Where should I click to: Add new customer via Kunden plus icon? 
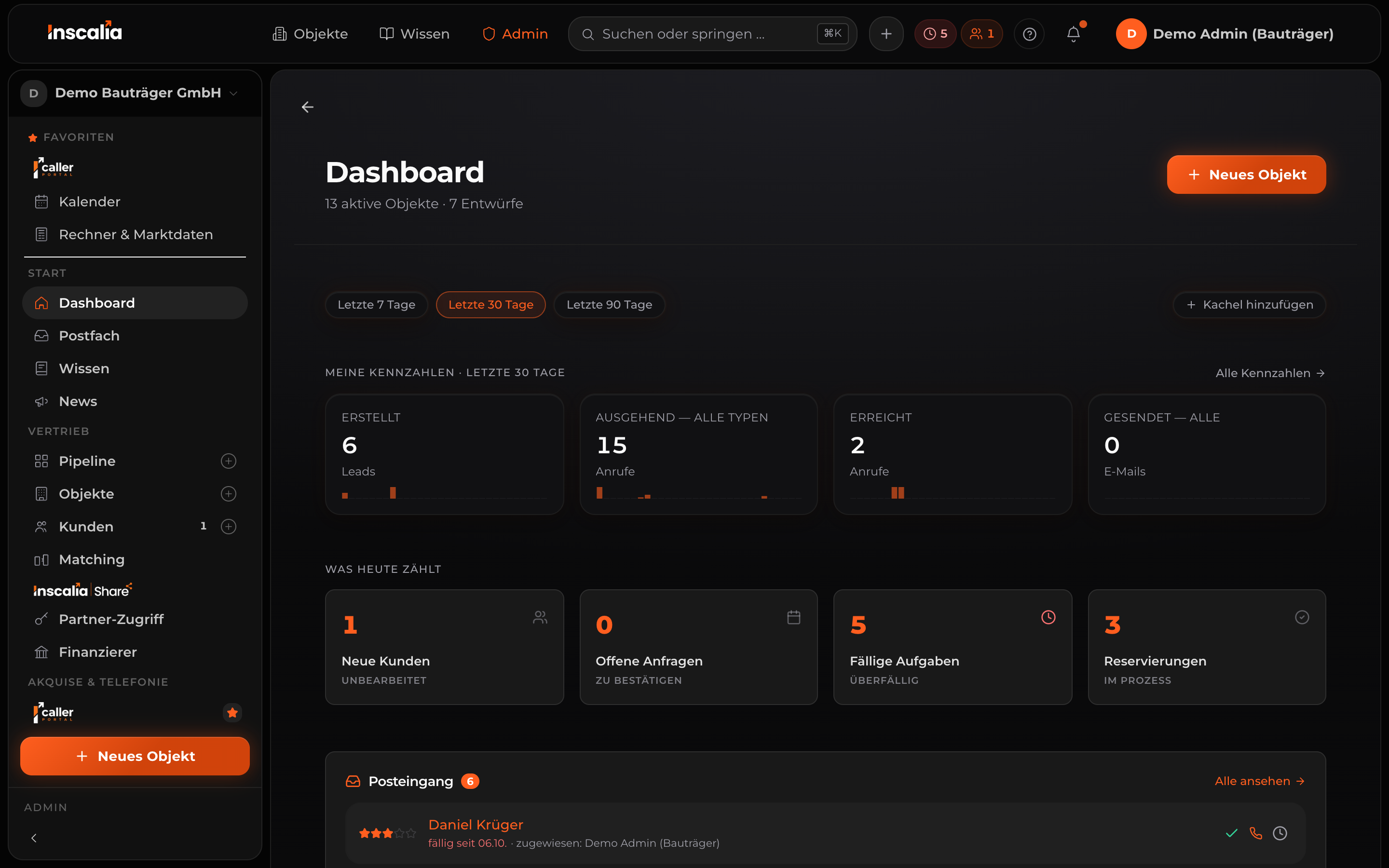coord(229,527)
